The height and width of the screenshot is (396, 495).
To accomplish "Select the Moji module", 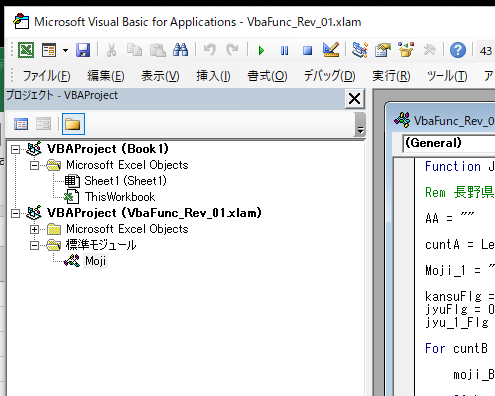I will coord(95,261).
